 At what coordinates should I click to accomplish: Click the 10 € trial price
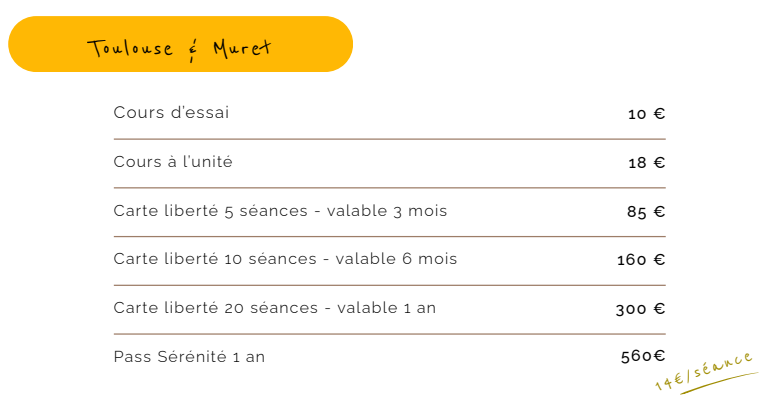tap(646, 114)
